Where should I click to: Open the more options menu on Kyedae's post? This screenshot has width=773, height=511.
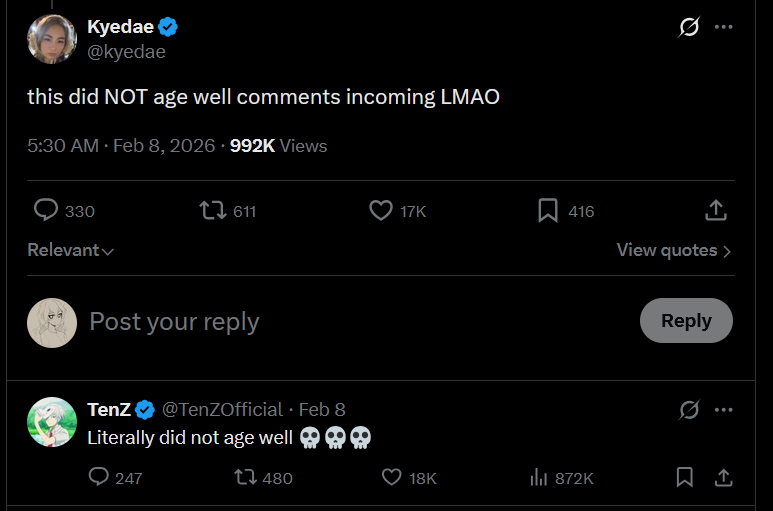coord(723,27)
